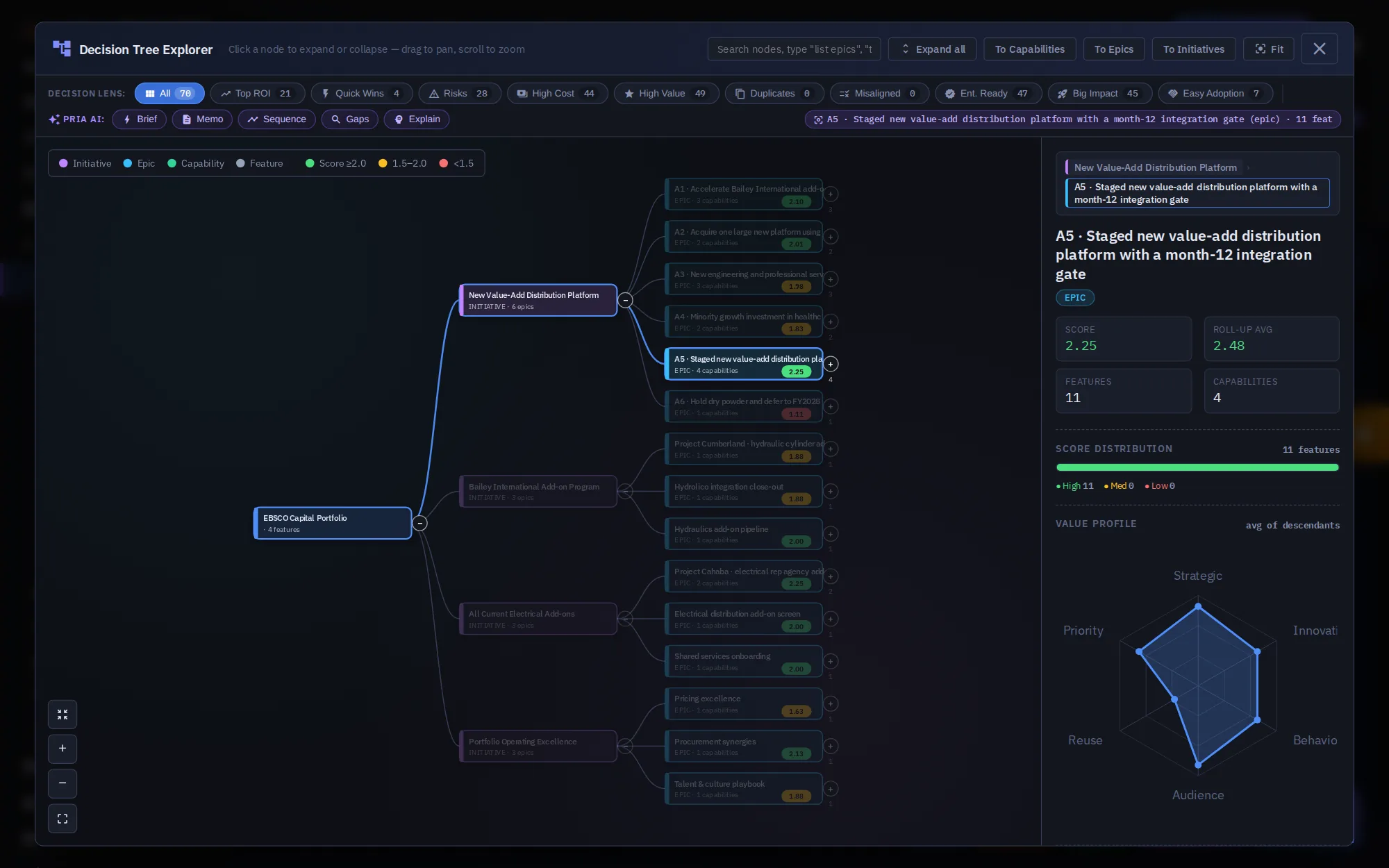Select the All lens filter
1389x868 pixels.
pyautogui.click(x=169, y=93)
